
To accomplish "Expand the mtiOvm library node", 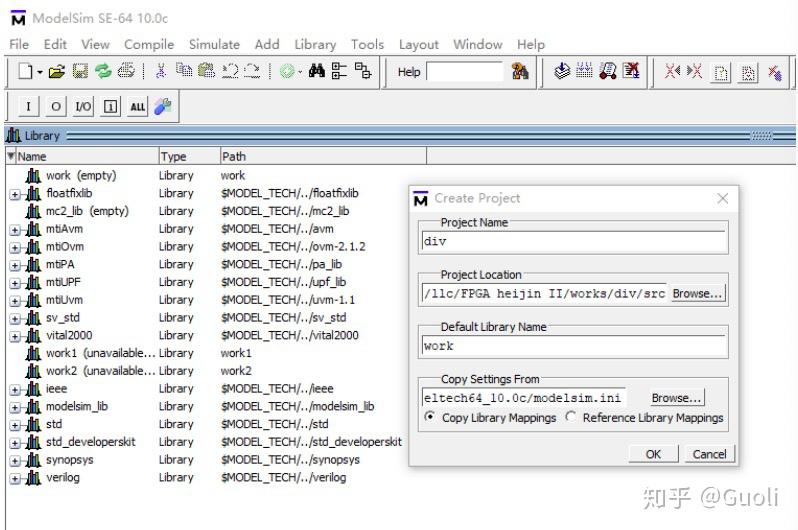I will point(15,247).
